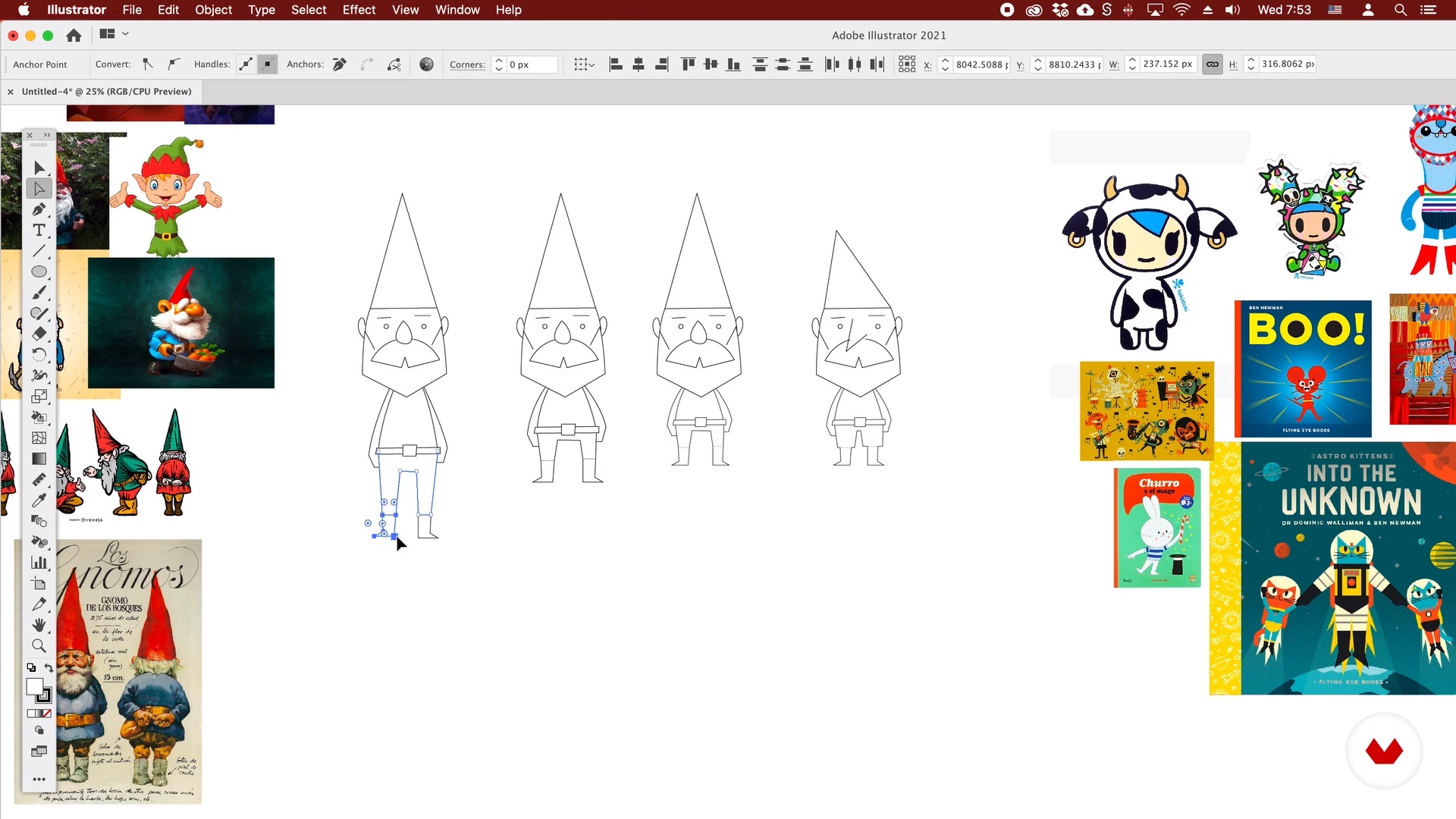Click the Selection black arrow tool
Viewport: 1456px width, 819px height.
(x=39, y=168)
